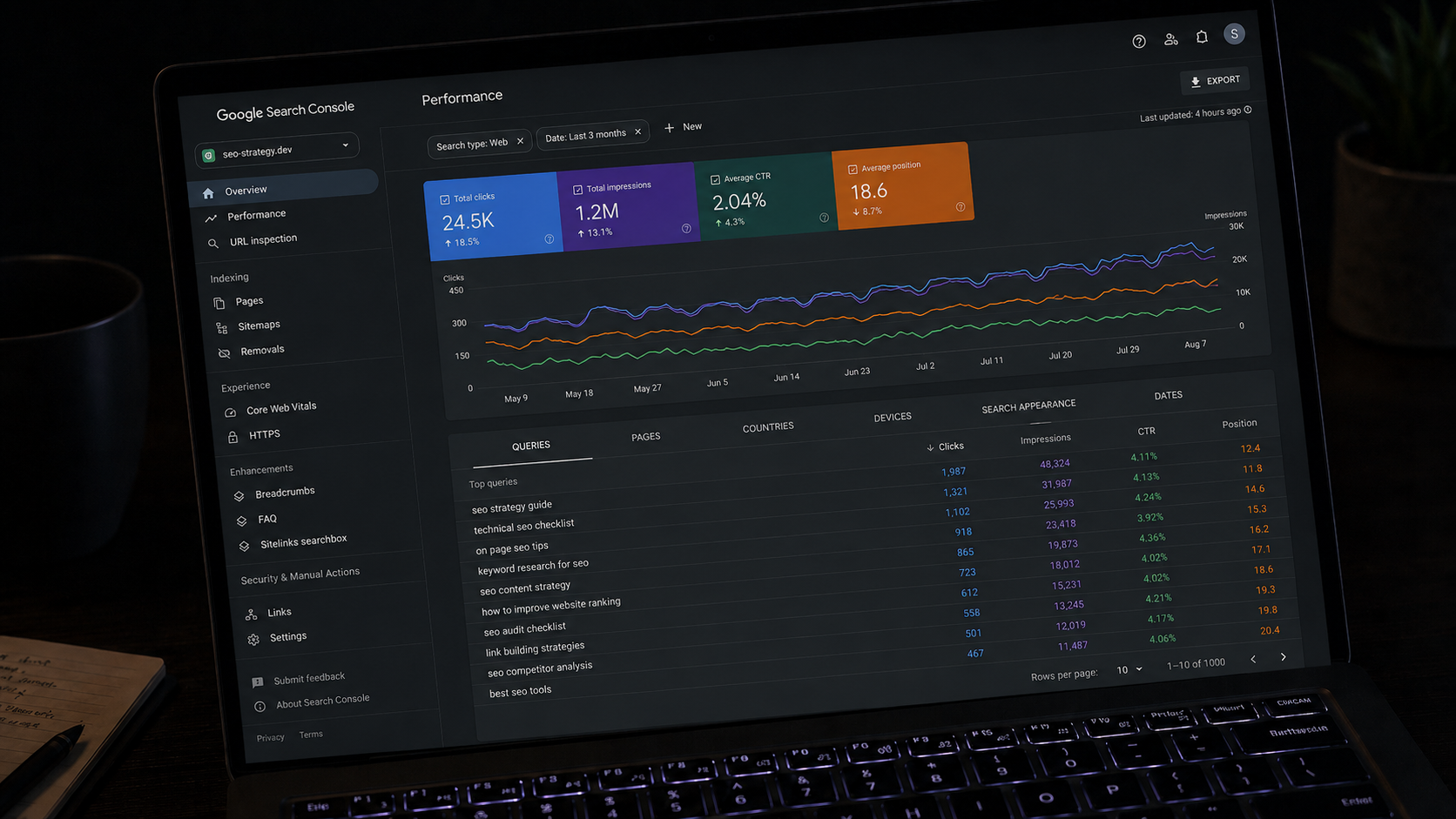
Task: Switch to the SEARCH APPEARANCE tab
Action: click(1028, 406)
